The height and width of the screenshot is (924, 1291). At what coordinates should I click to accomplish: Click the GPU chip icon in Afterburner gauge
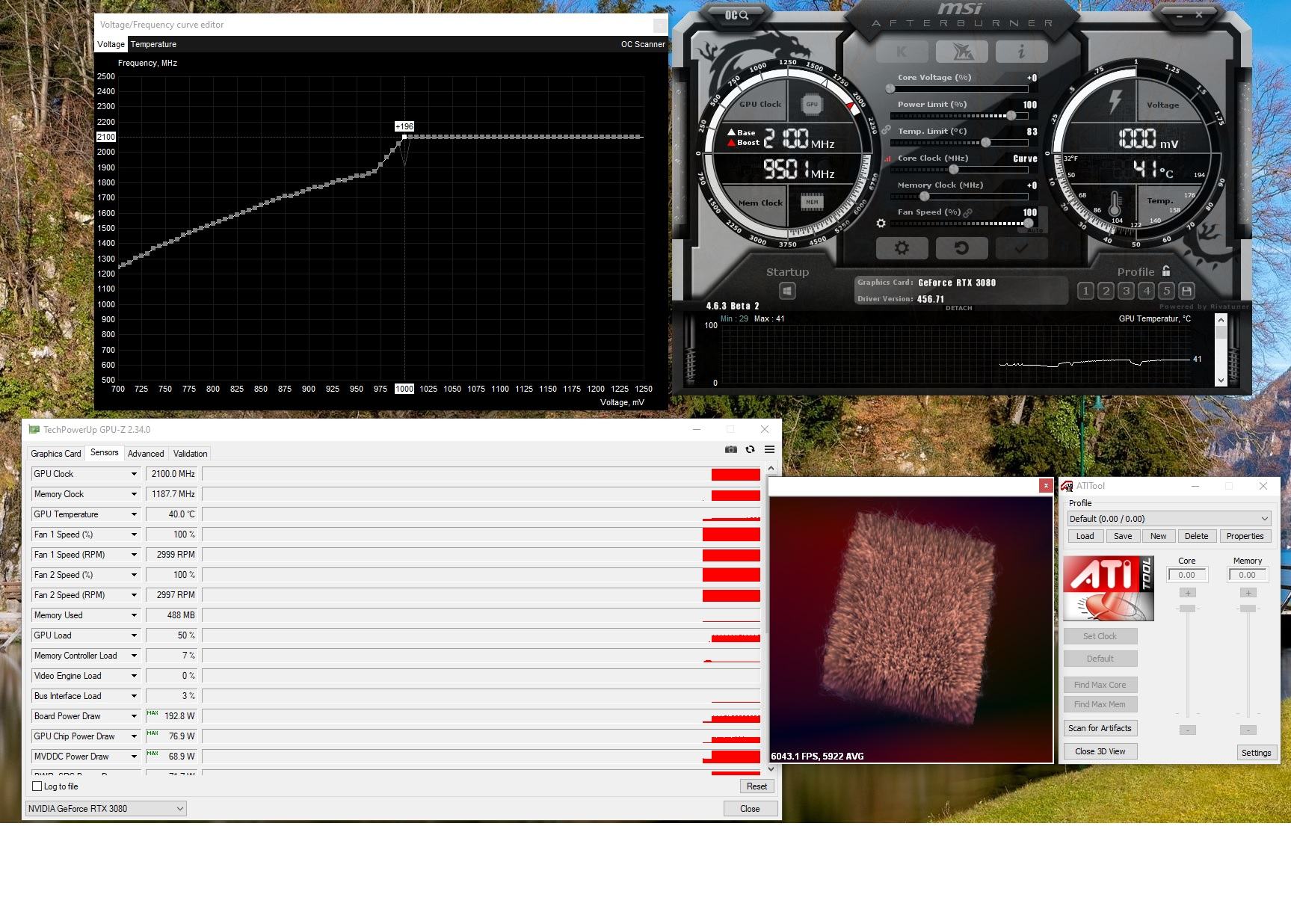pos(812,105)
